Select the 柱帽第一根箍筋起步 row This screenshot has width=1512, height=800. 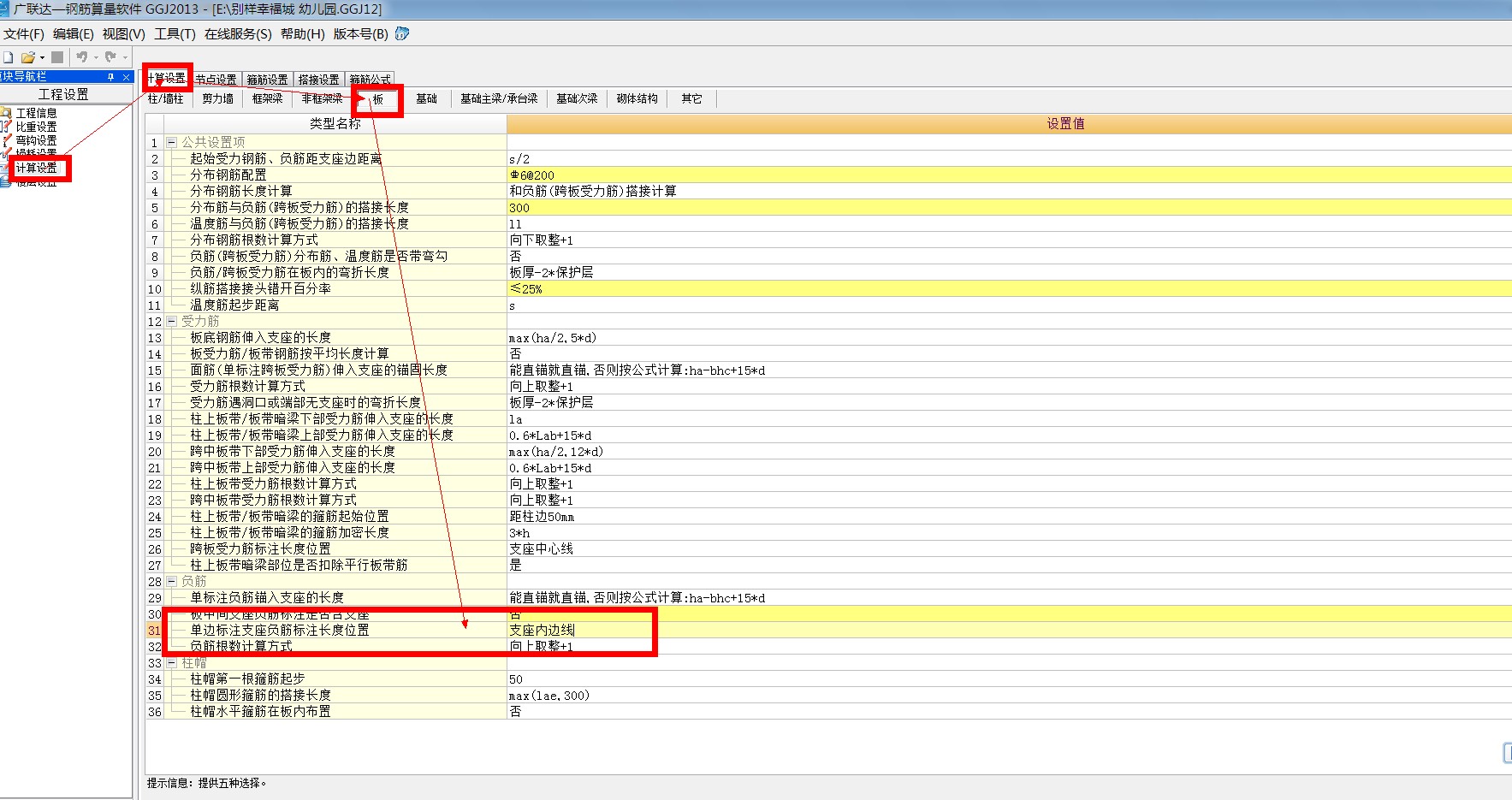(x=247, y=679)
